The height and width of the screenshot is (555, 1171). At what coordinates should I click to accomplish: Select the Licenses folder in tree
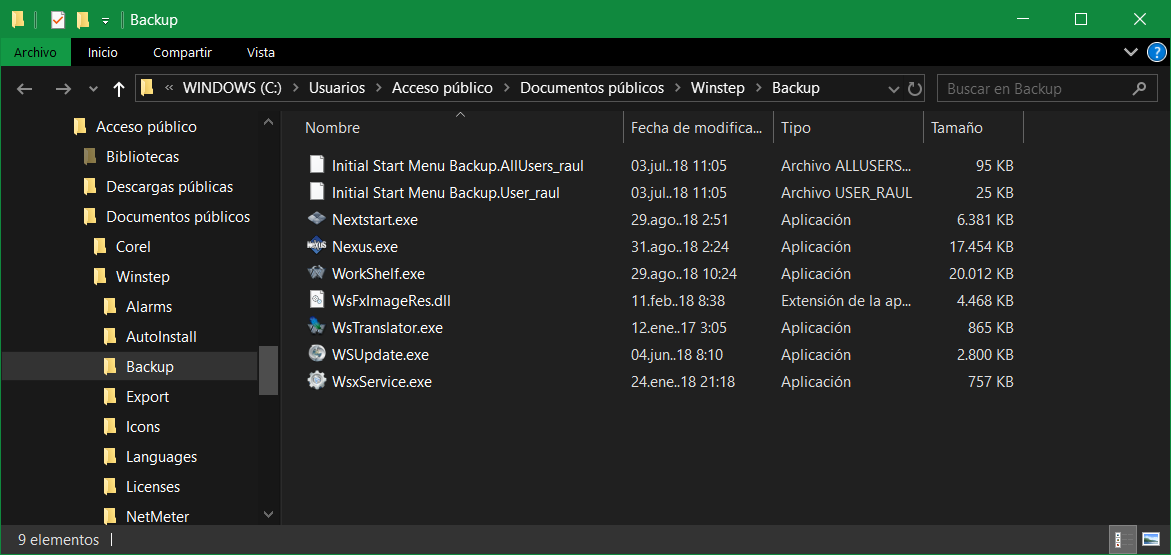click(153, 487)
